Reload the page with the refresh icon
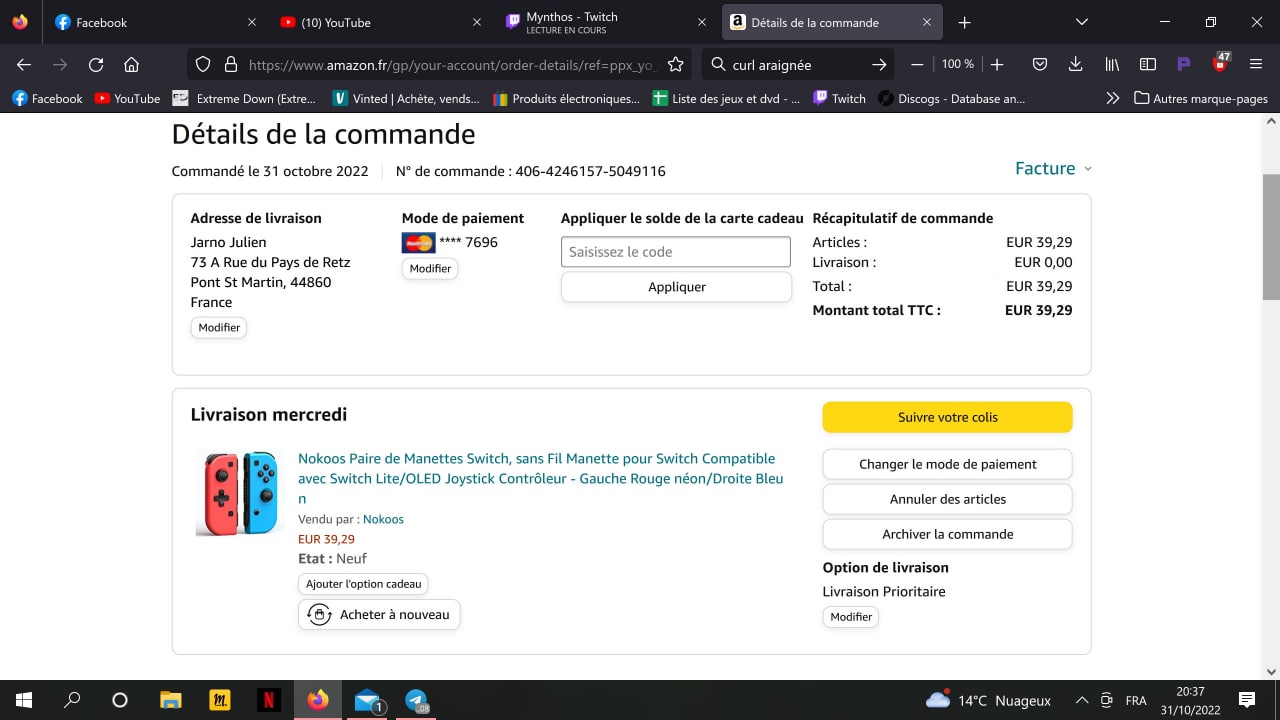Screen dimensions: 1280x720 click(96, 64)
